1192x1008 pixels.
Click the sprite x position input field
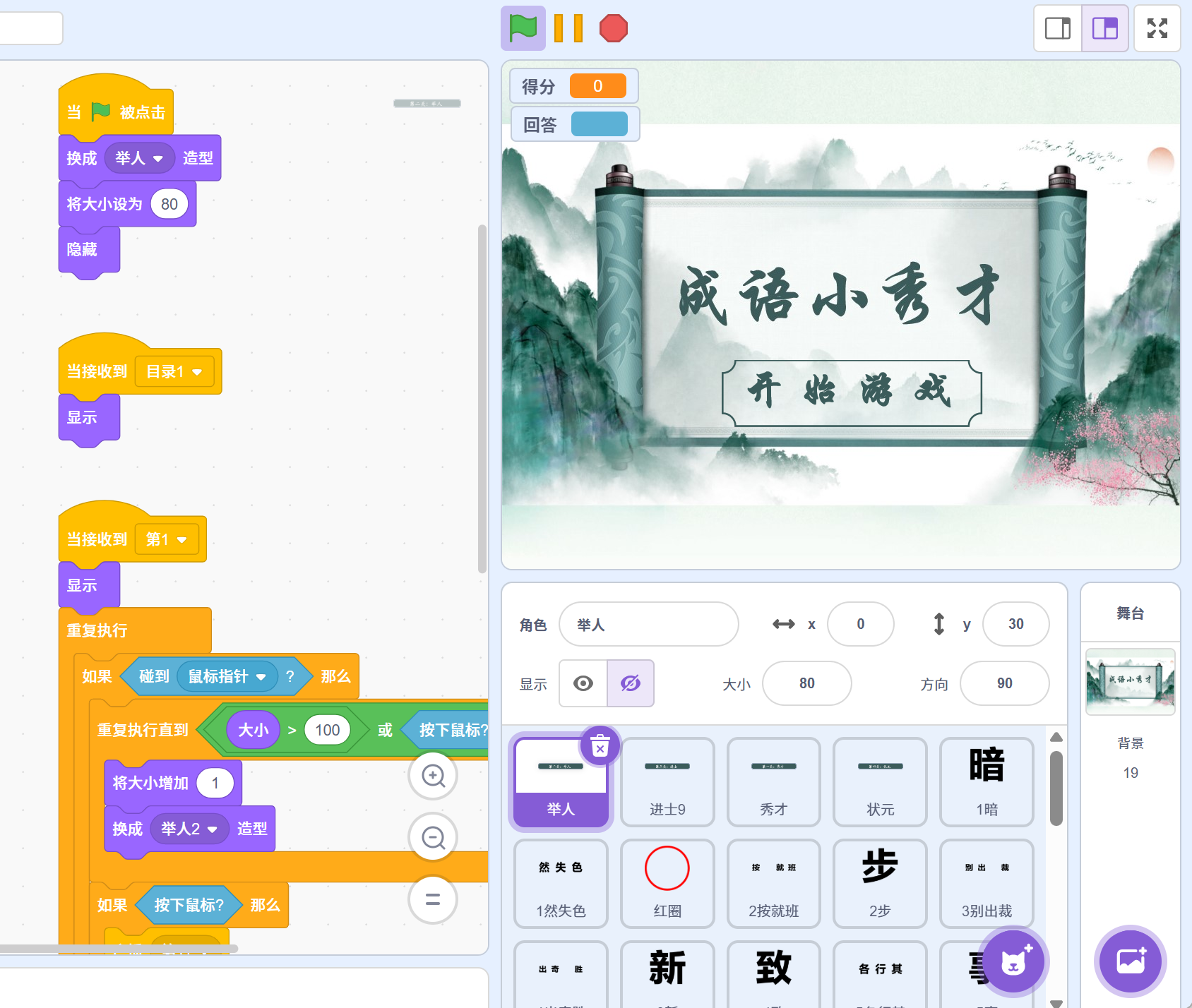tap(860, 624)
